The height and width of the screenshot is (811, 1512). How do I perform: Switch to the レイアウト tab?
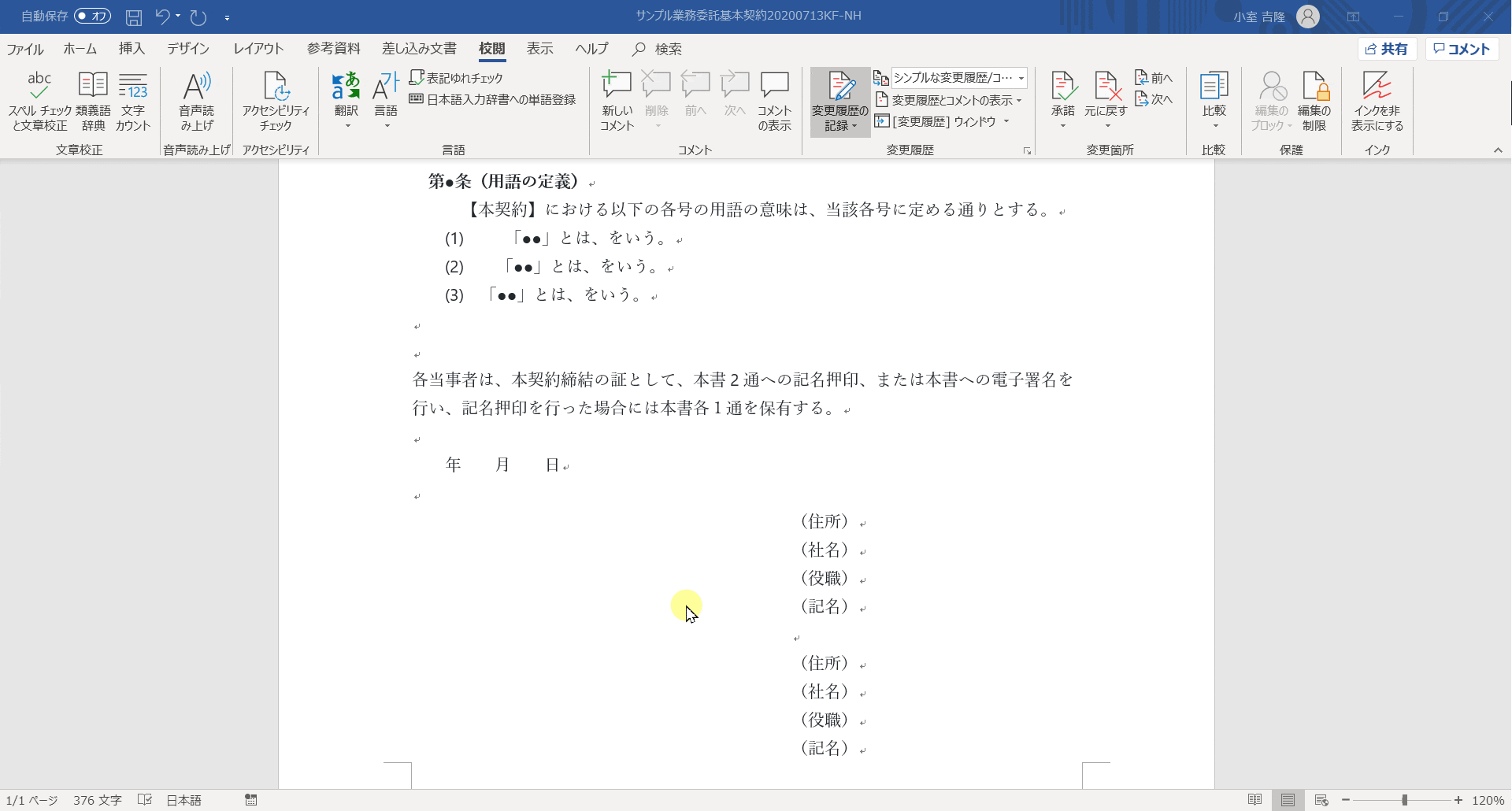(258, 49)
